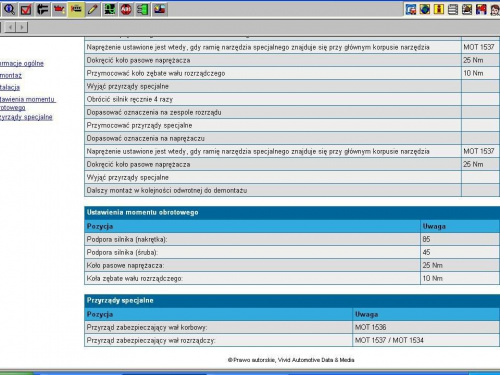The width and height of the screenshot is (500, 375).
Task: Go forward with the right arrow button
Action: [22, 27]
